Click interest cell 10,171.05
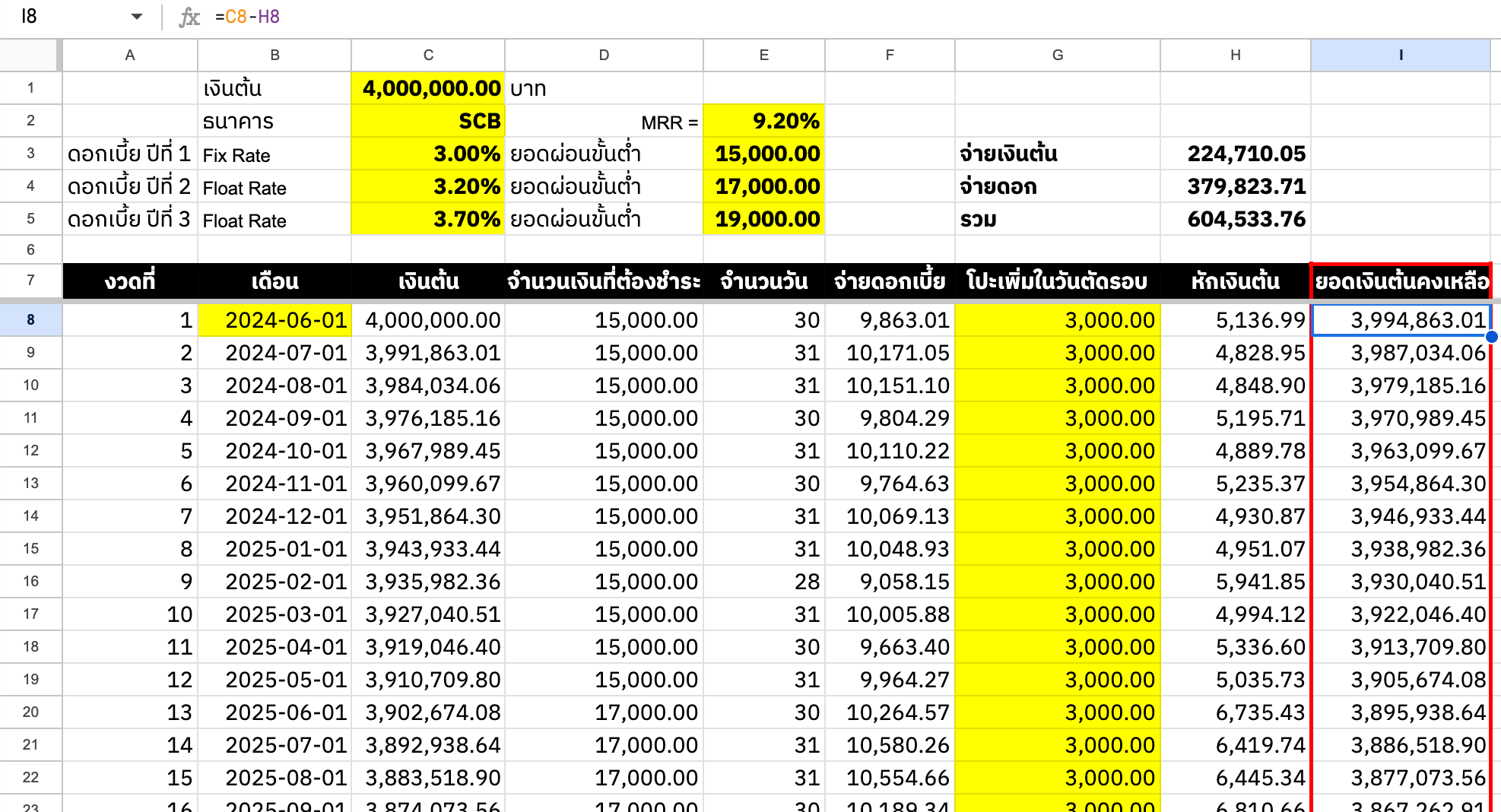 (x=890, y=353)
